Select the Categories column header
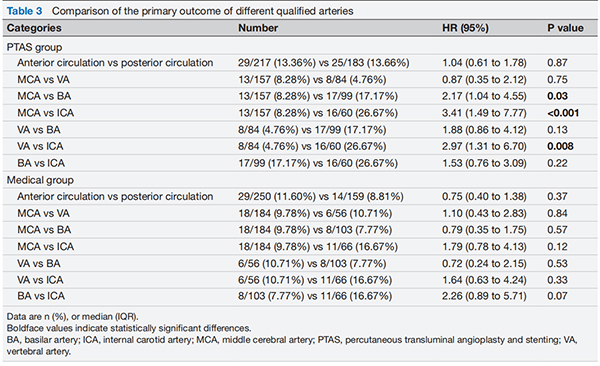Viewport: 600px width, 366px height. pos(34,28)
